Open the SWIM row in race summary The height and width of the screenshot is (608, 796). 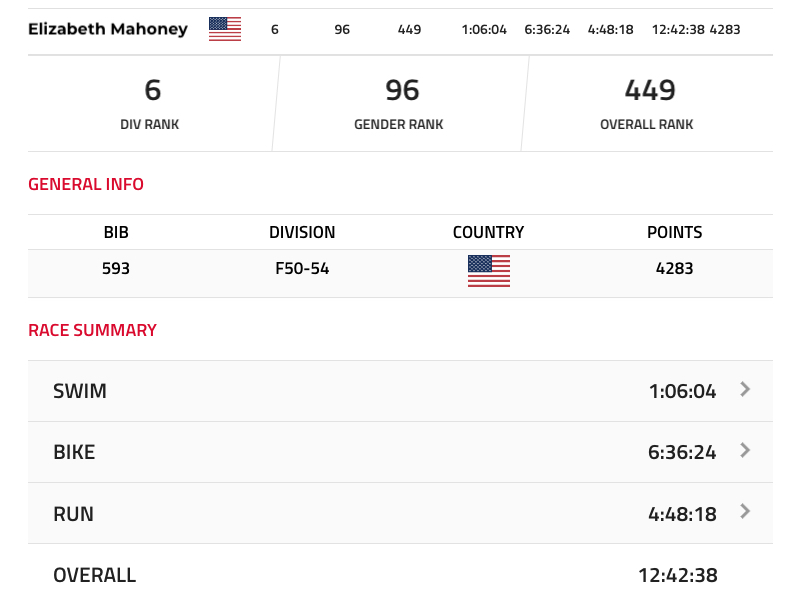[400, 391]
